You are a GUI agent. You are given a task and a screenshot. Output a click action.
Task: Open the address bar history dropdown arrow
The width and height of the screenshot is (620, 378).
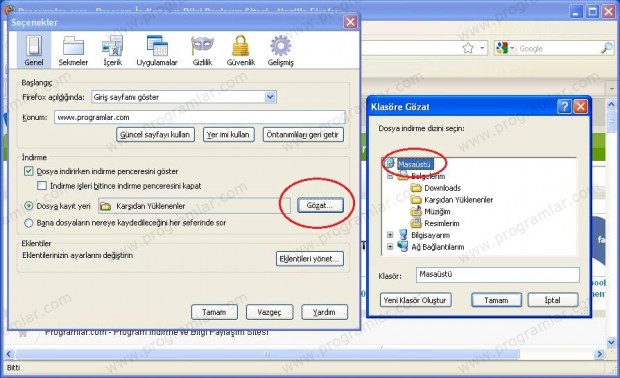482,48
